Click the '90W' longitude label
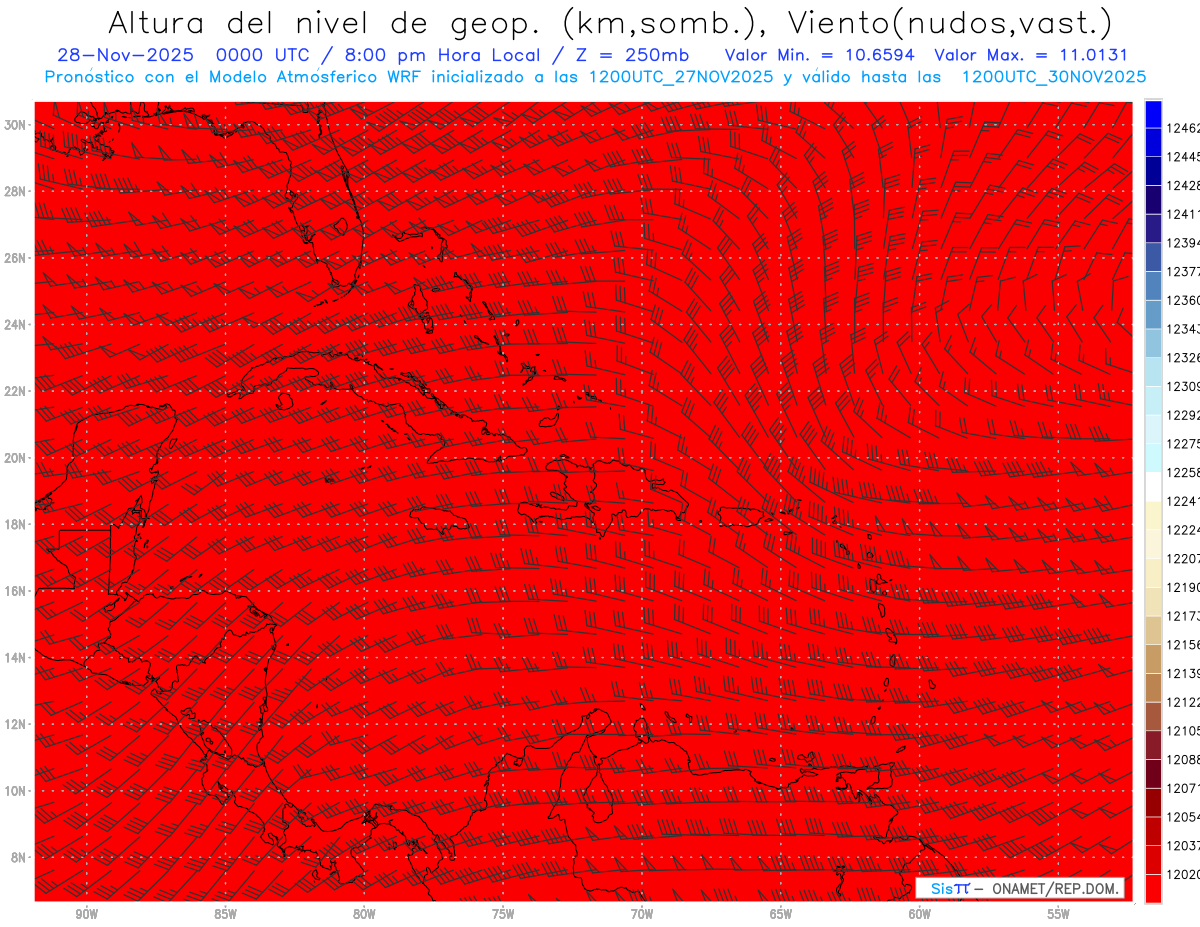This screenshot has height=927, width=1200. [x=86, y=914]
